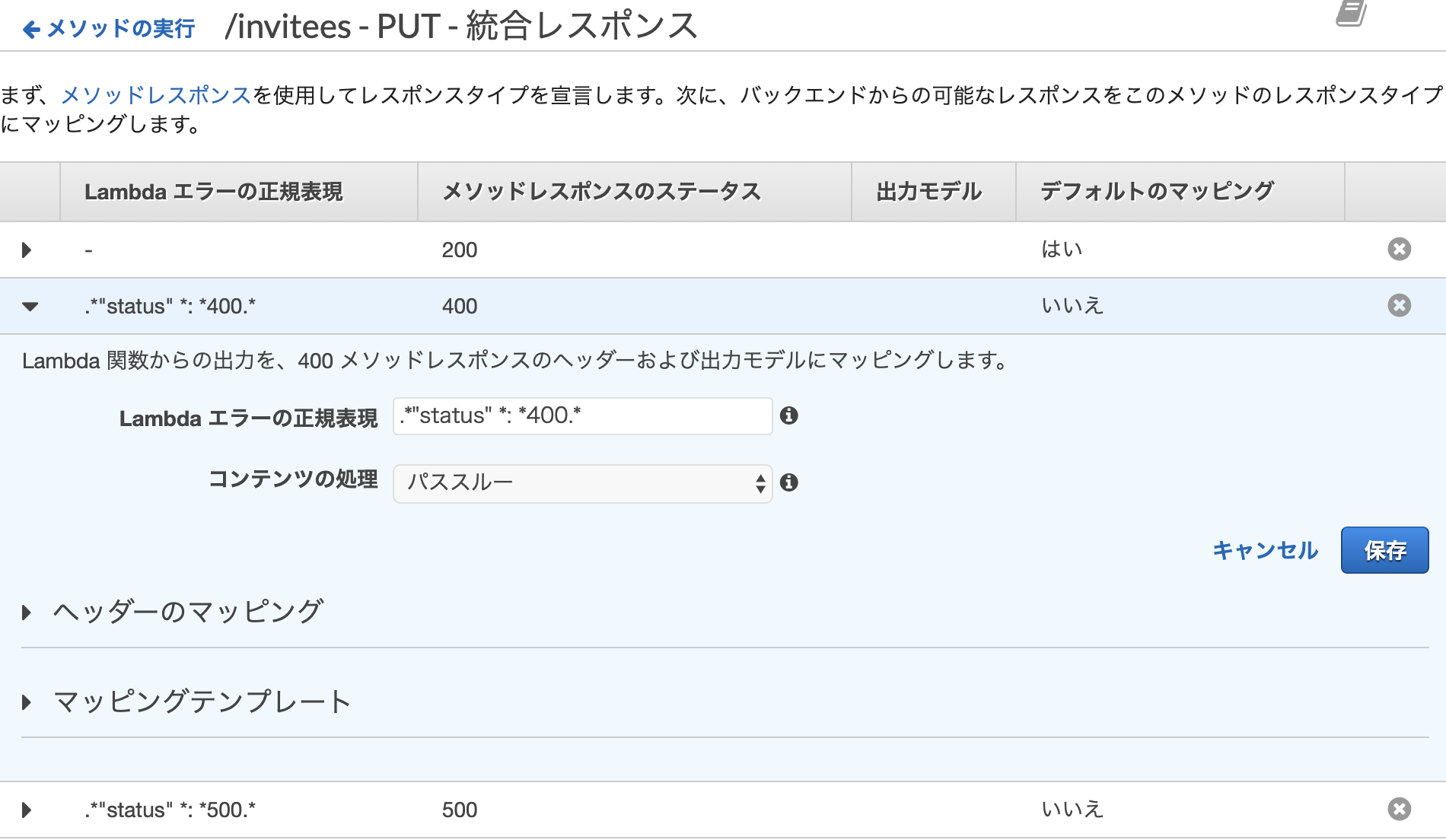Open the コンテンツの処理 dropdown
Viewport: 1446px width, 840px height.
coord(582,483)
